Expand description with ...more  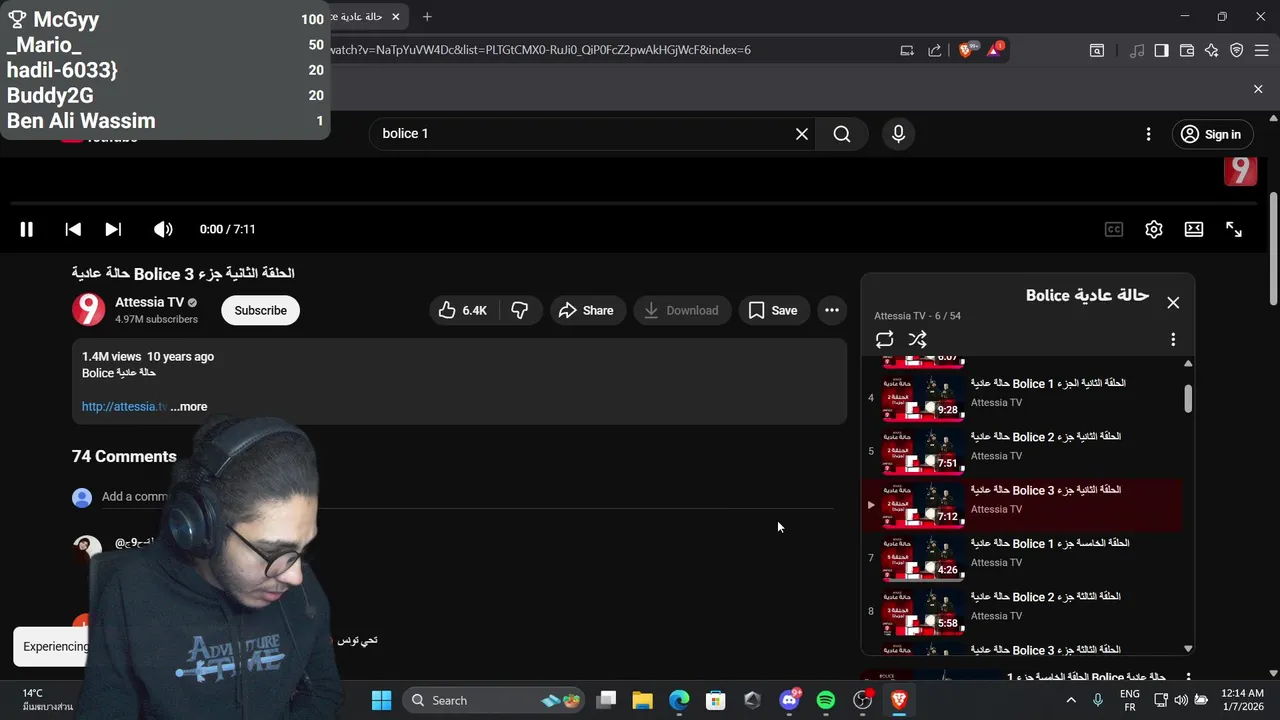click(x=189, y=407)
